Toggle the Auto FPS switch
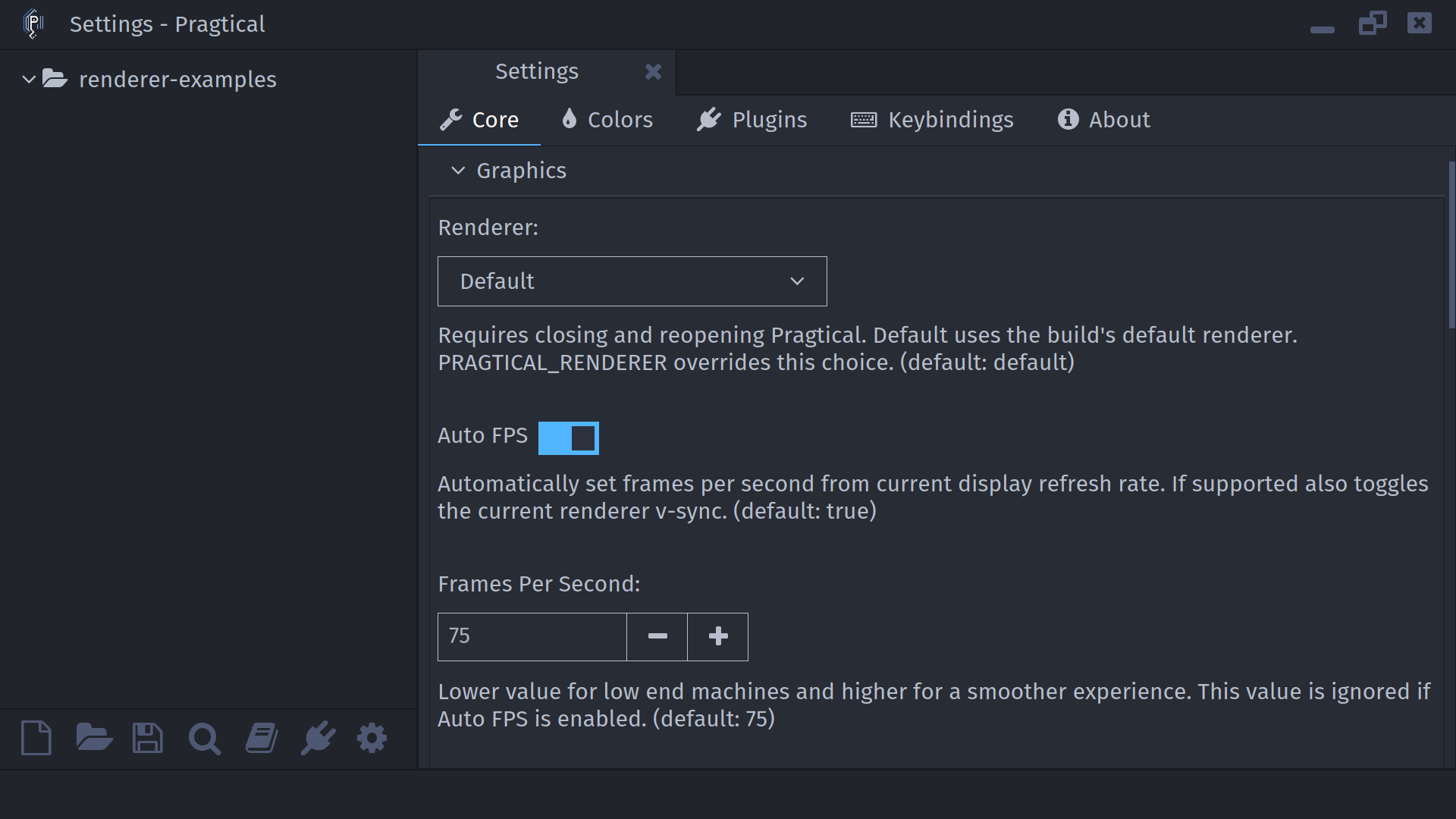Screen dimensions: 1456x819 tap(569, 438)
